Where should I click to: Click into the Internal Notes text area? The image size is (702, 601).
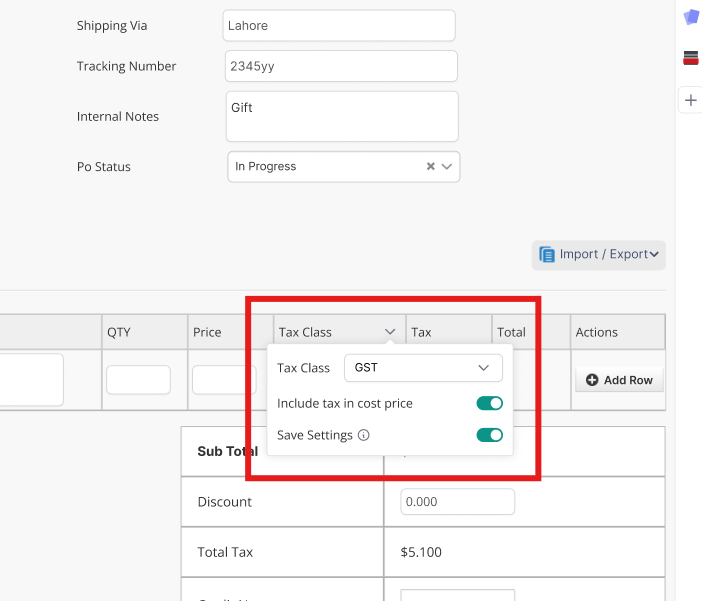pyautogui.click(x=342, y=116)
